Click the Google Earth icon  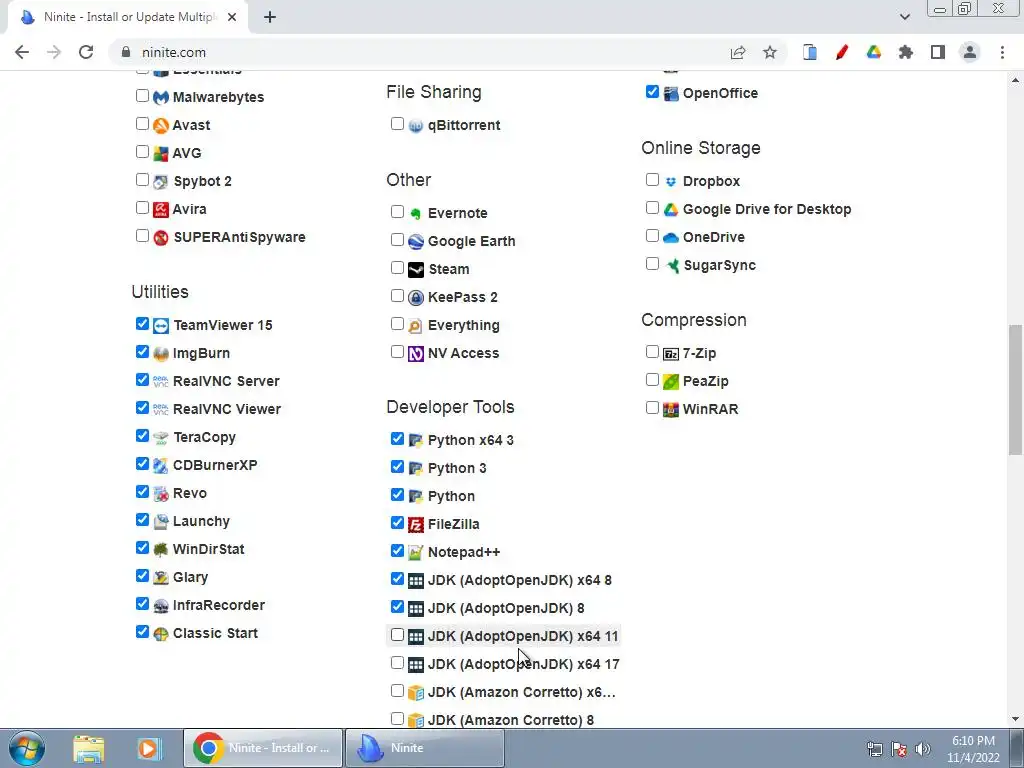[416, 242]
